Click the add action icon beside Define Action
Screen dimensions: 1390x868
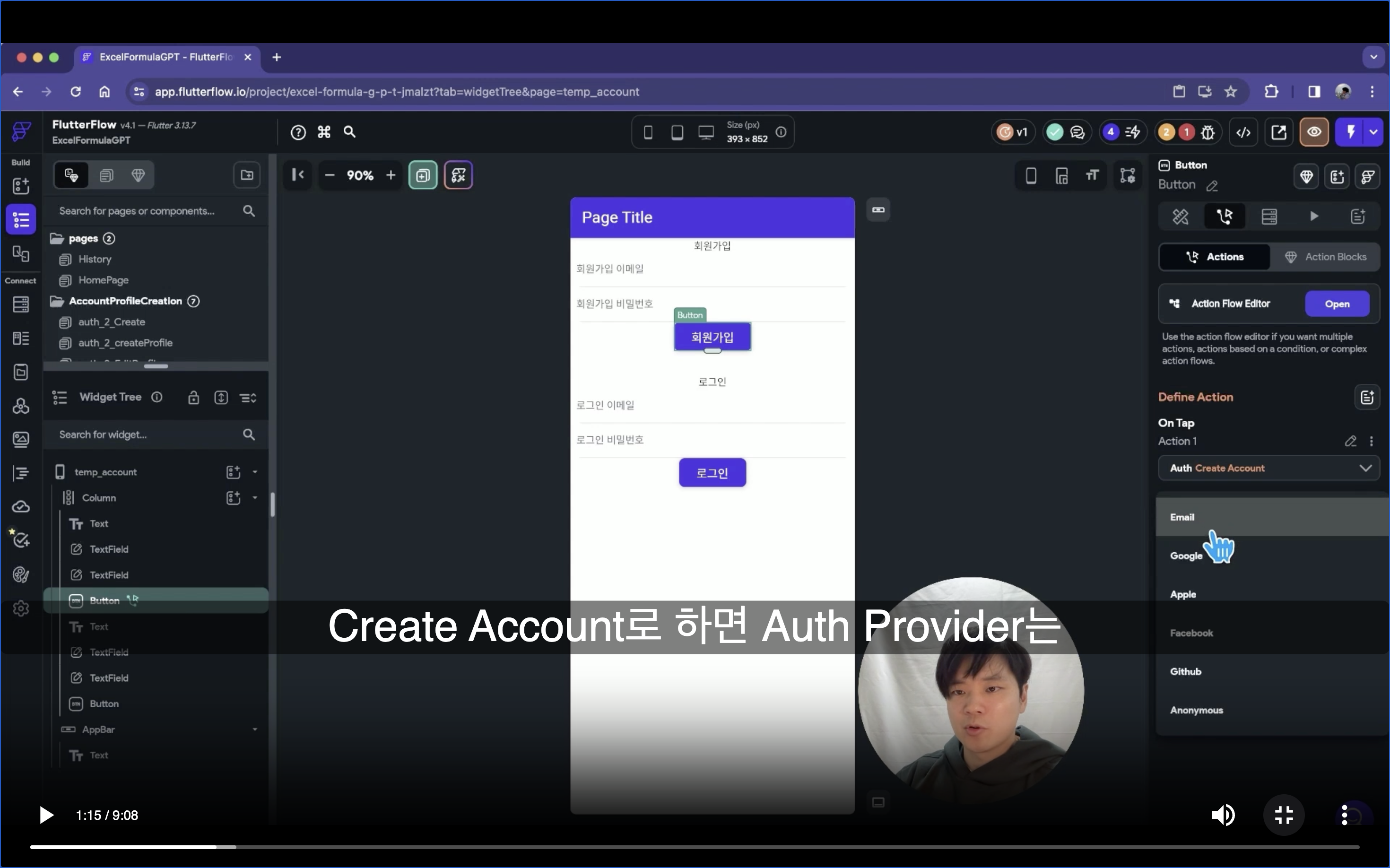(1367, 397)
